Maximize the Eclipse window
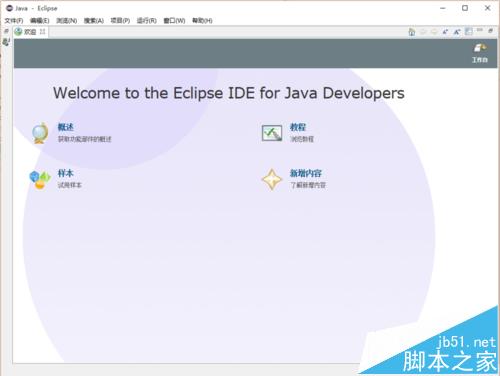The height and width of the screenshot is (376, 500). tap(465, 8)
